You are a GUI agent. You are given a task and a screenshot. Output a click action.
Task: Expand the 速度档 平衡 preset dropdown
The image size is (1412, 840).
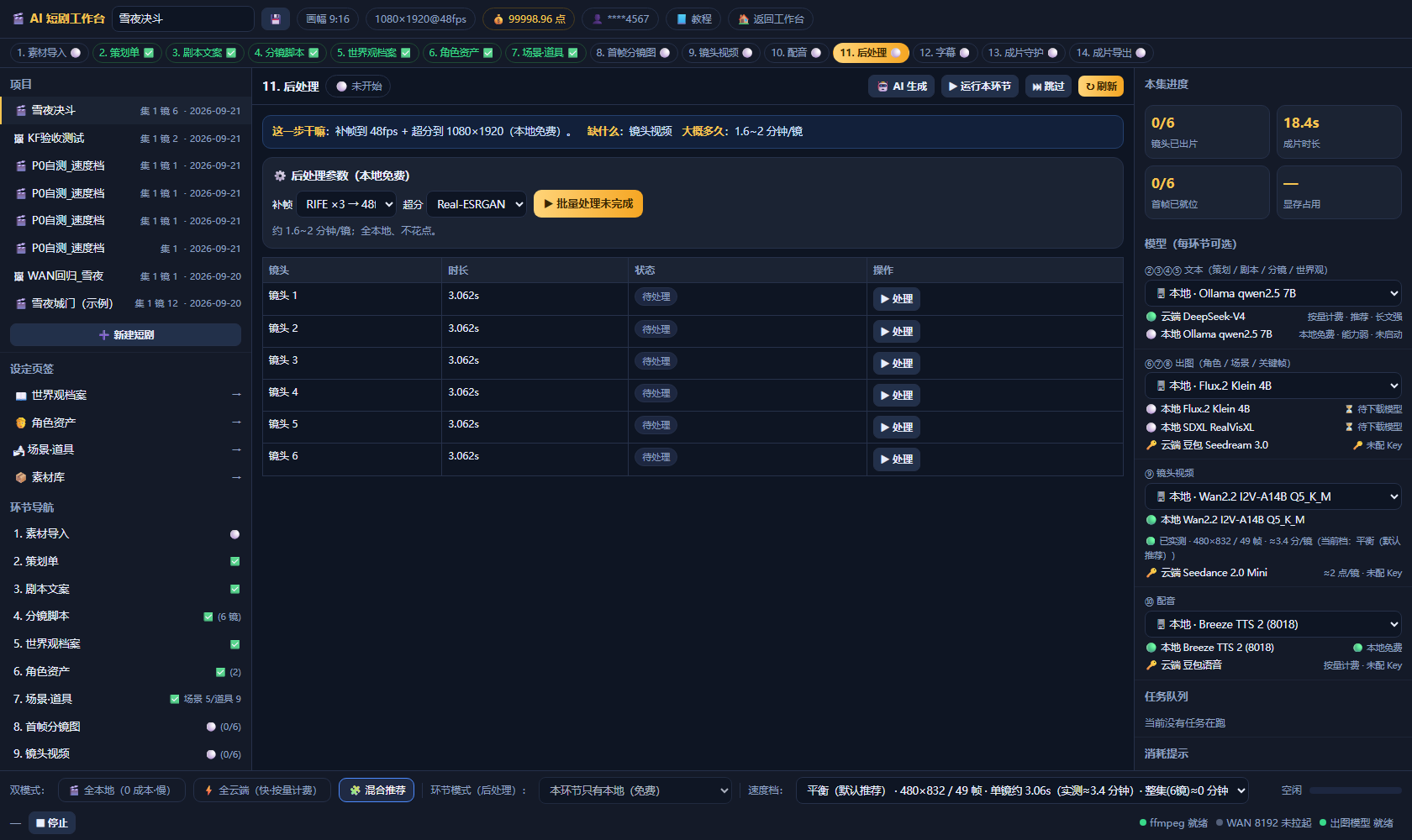[1021, 790]
